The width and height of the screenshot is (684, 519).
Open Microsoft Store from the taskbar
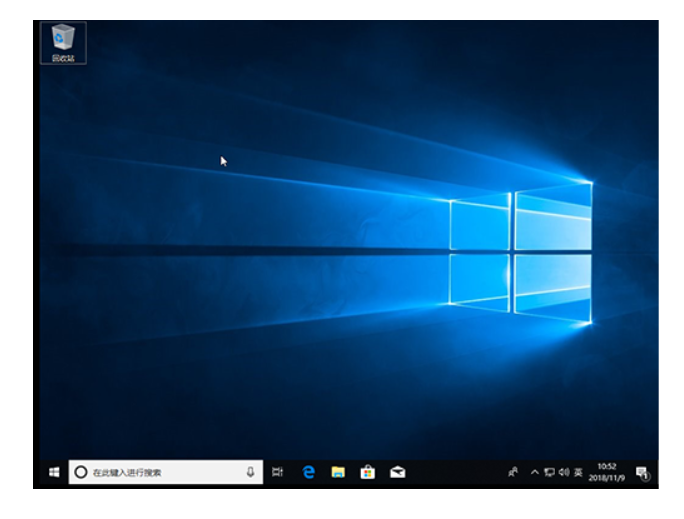(368, 472)
